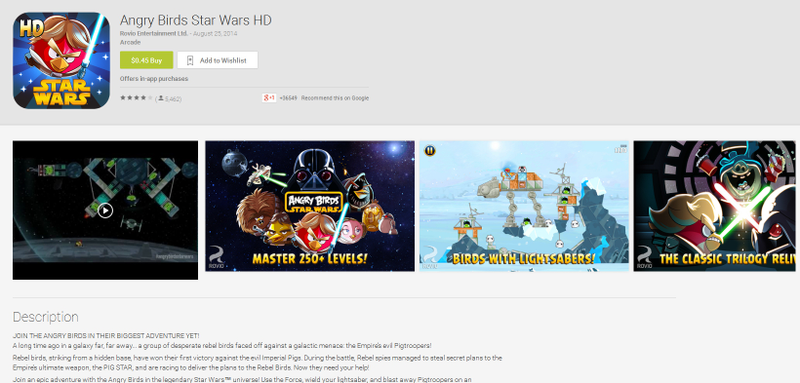Open the 'Master 250+ Levels!' screenshot

tap(310, 206)
